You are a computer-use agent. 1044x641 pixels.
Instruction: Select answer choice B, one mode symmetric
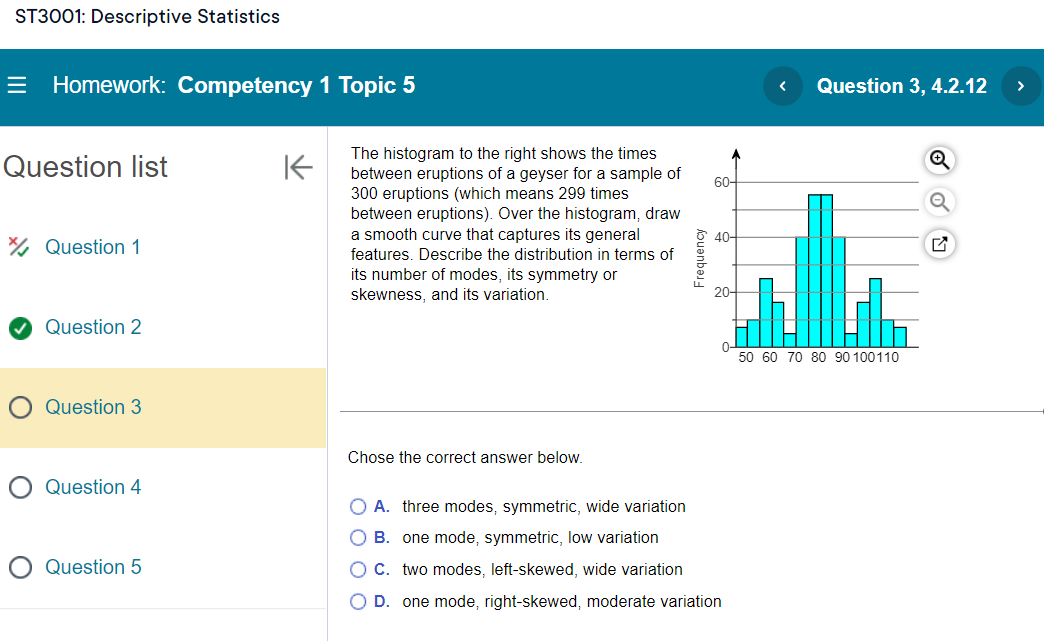(x=358, y=538)
